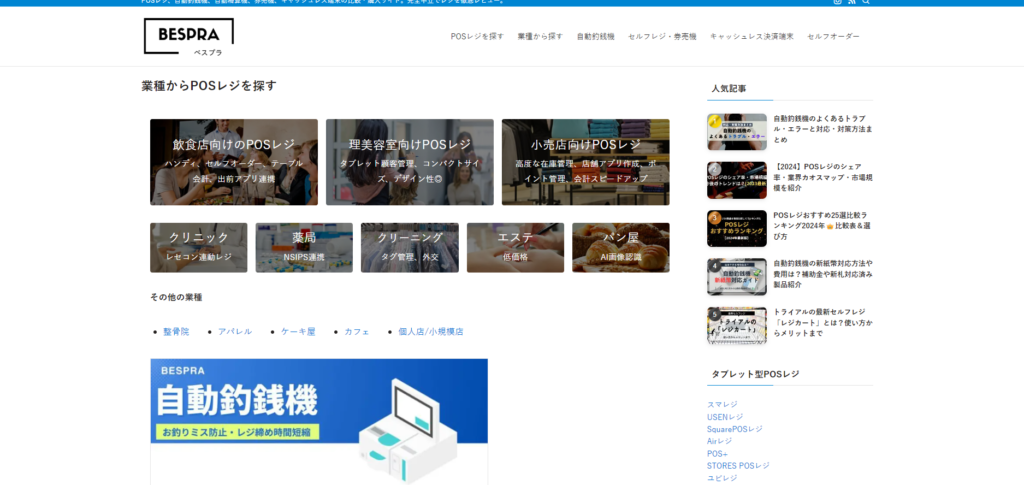Select the エステ category tile

(515, 247)
